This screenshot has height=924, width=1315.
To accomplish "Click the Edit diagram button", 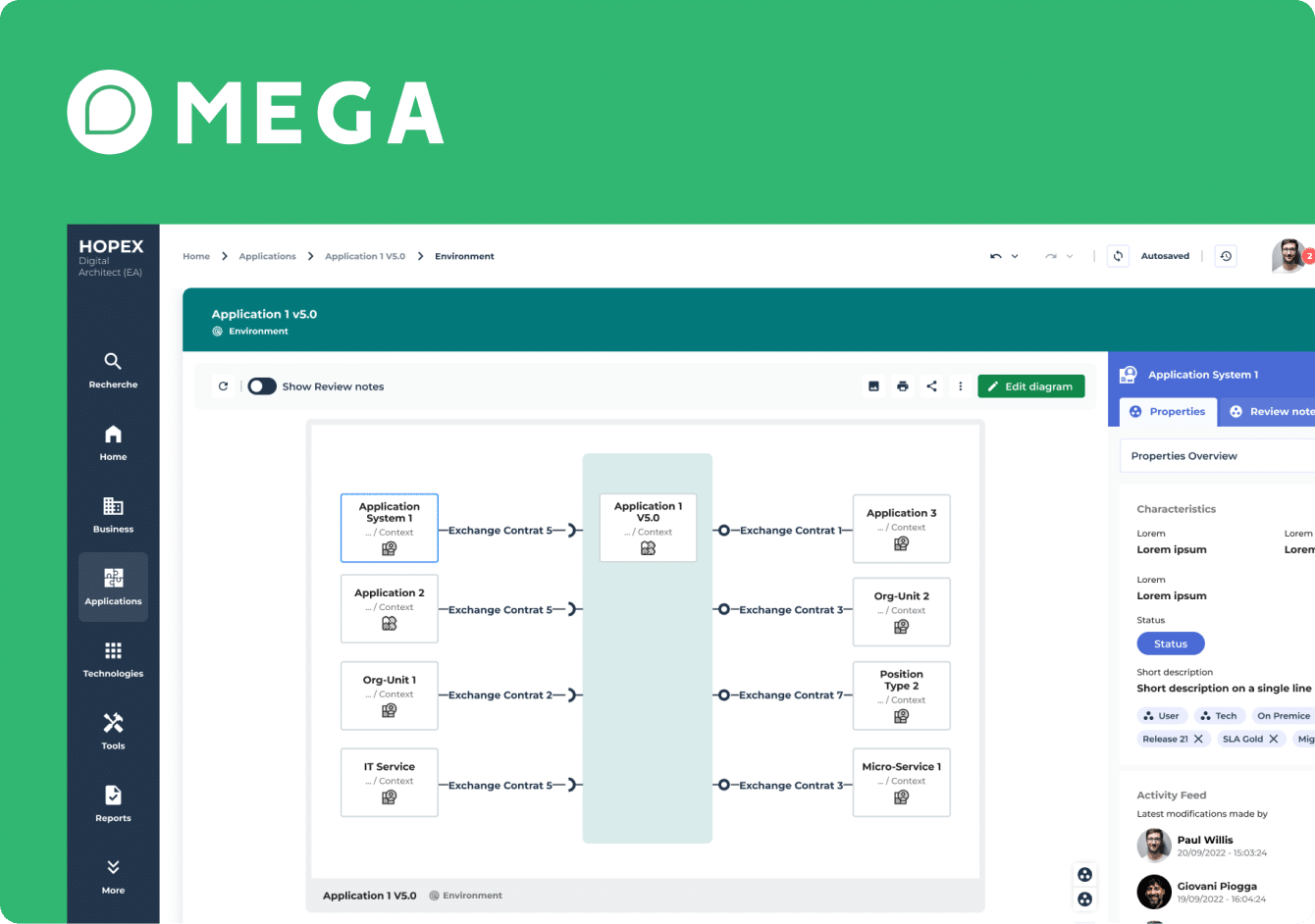I will pos(1031,386).
